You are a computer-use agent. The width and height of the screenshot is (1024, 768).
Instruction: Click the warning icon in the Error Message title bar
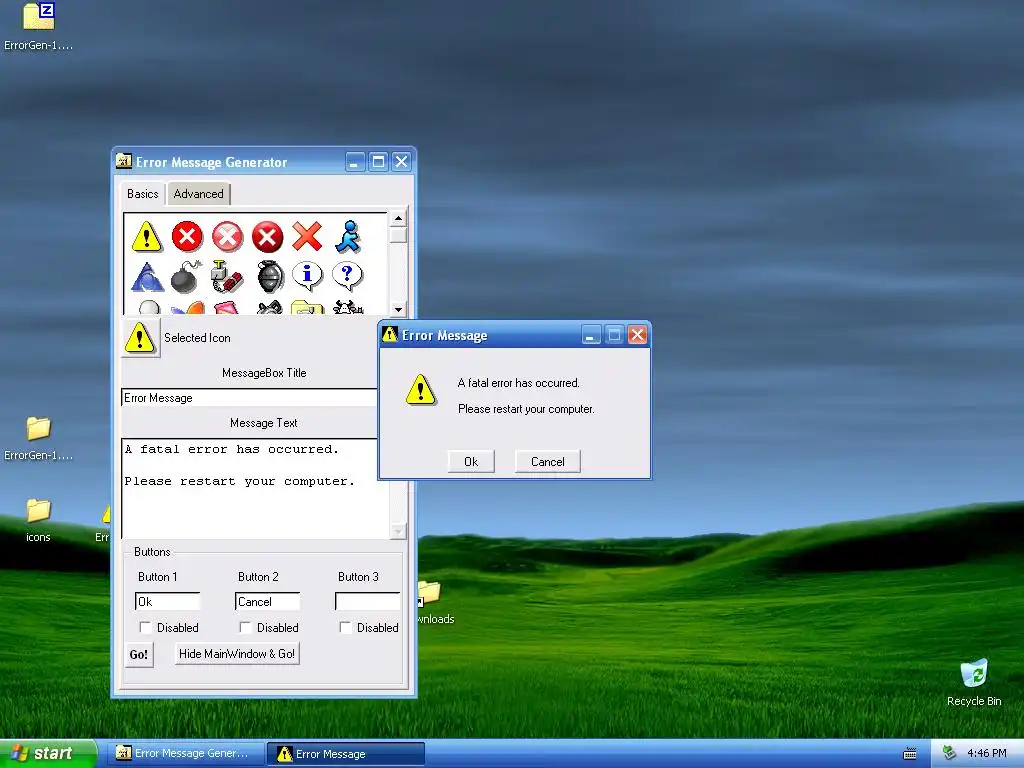tap(390, 335)
